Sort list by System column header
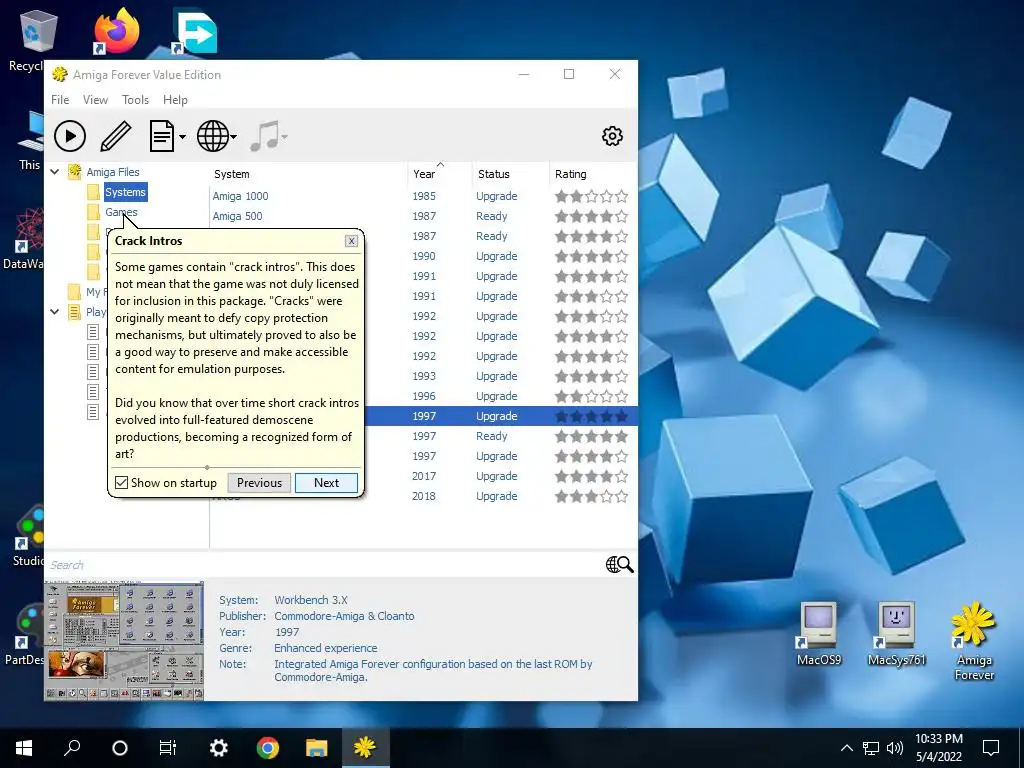 [x=232, y=174]
